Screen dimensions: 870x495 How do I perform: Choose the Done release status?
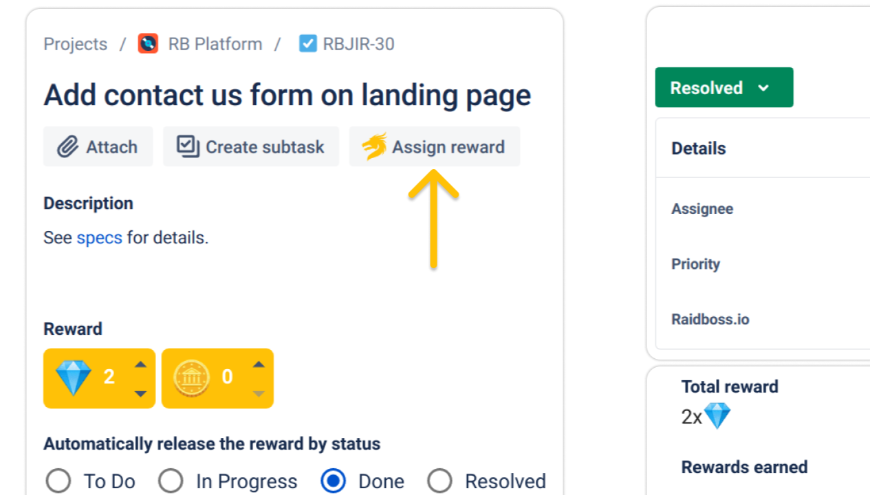pyautogui.click(x=333, y=481)
